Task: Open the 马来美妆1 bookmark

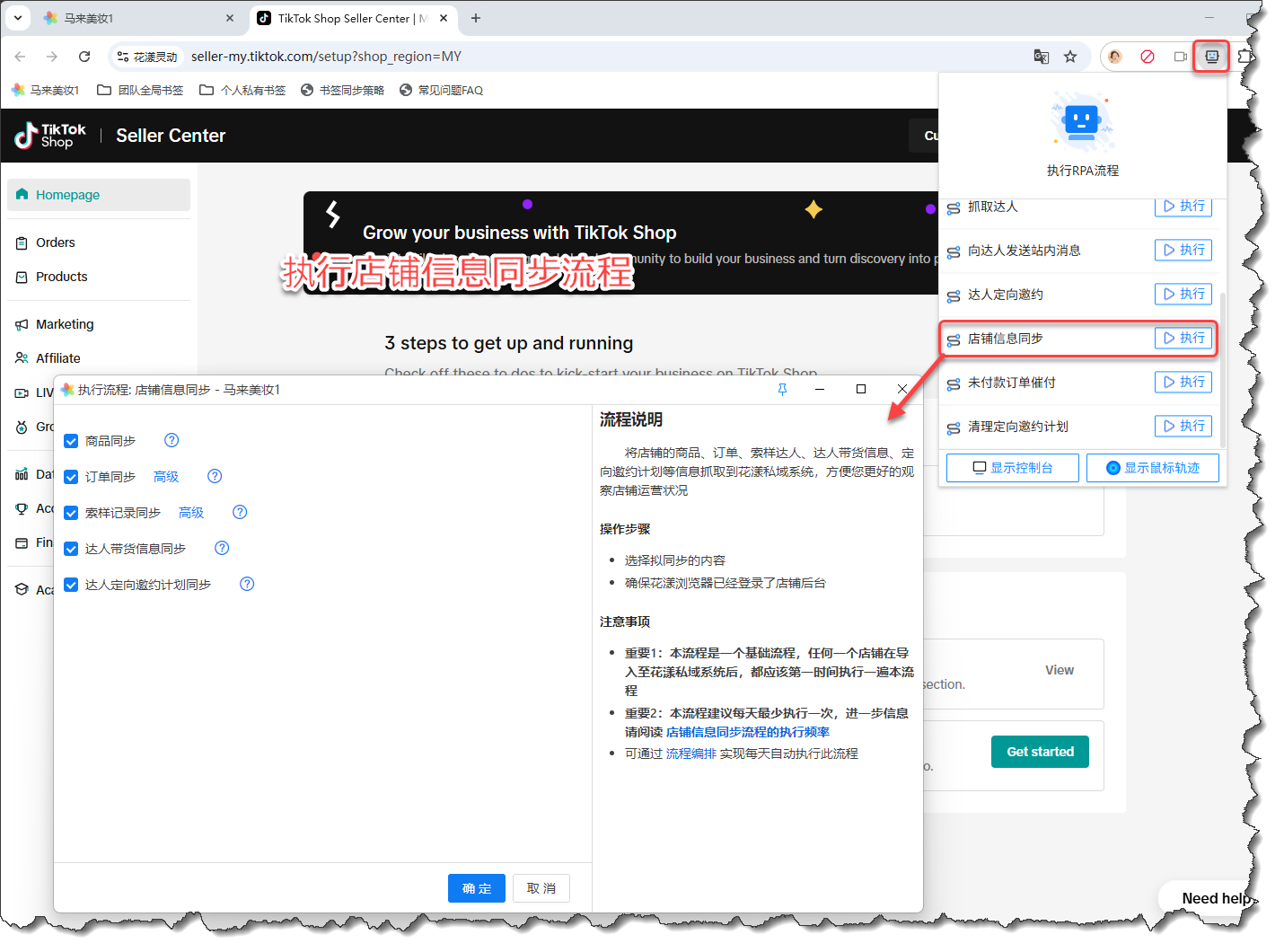Action: [46, 90]
